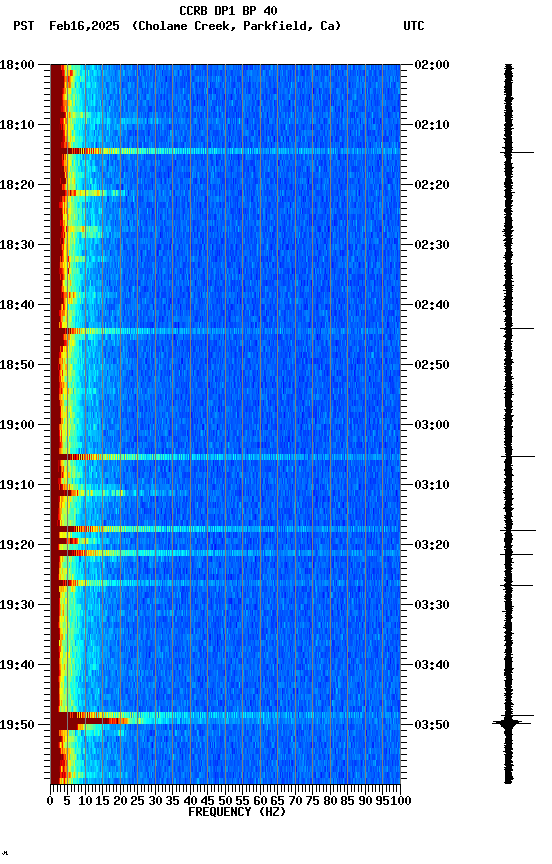Click the spectrogram event band near 19:21
Viewport: 552px width, 864px height.
(225, 553)
